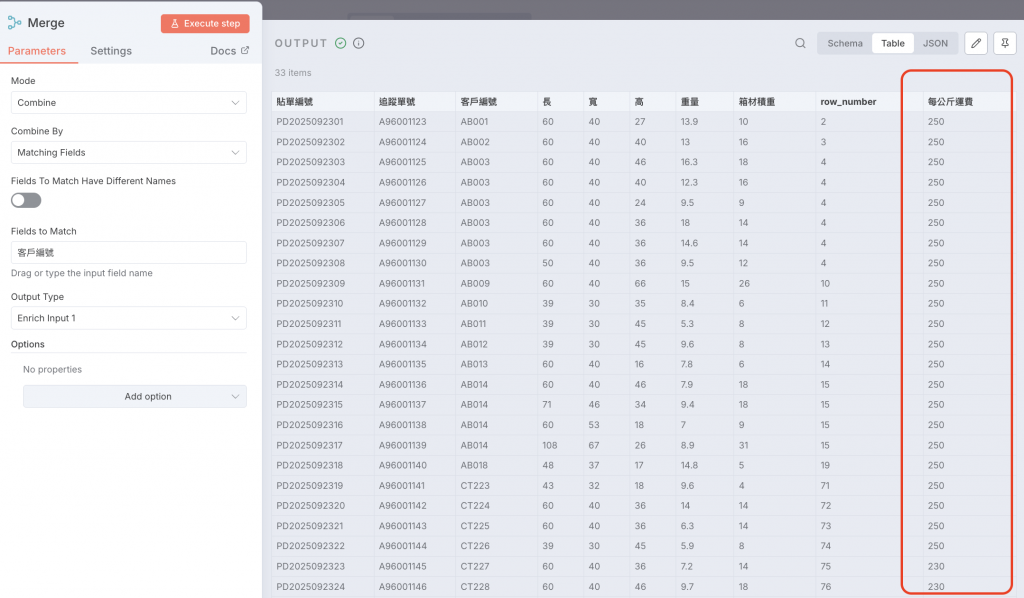
Task: Click cell CT226
Action: [x=475, y=546]
